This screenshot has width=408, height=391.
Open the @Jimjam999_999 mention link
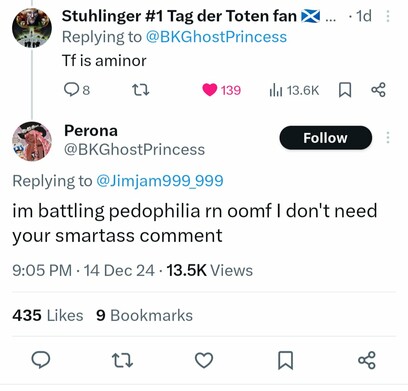click(x=160, y=181)
